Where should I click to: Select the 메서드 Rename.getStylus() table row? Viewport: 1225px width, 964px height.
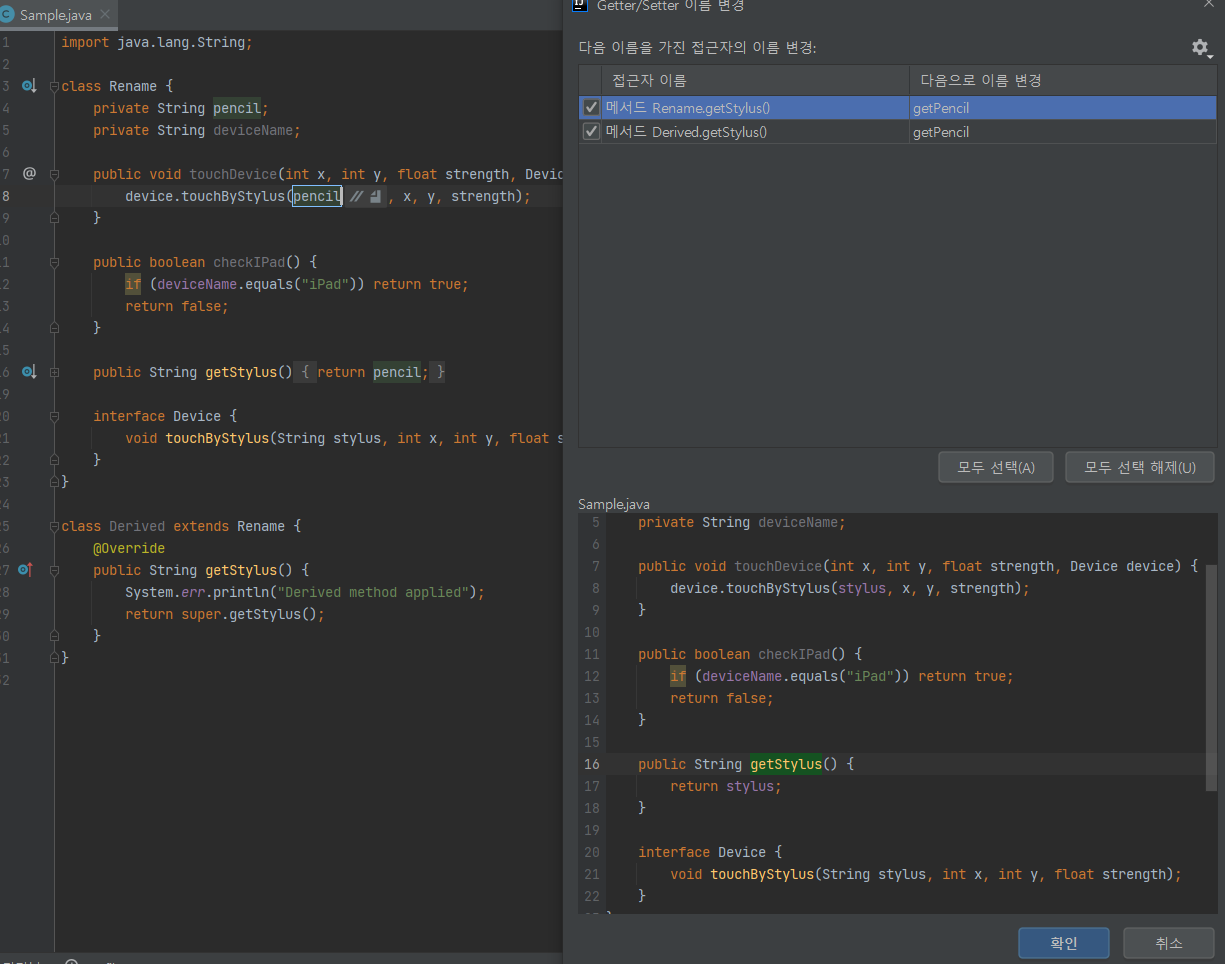coord(898,108)
